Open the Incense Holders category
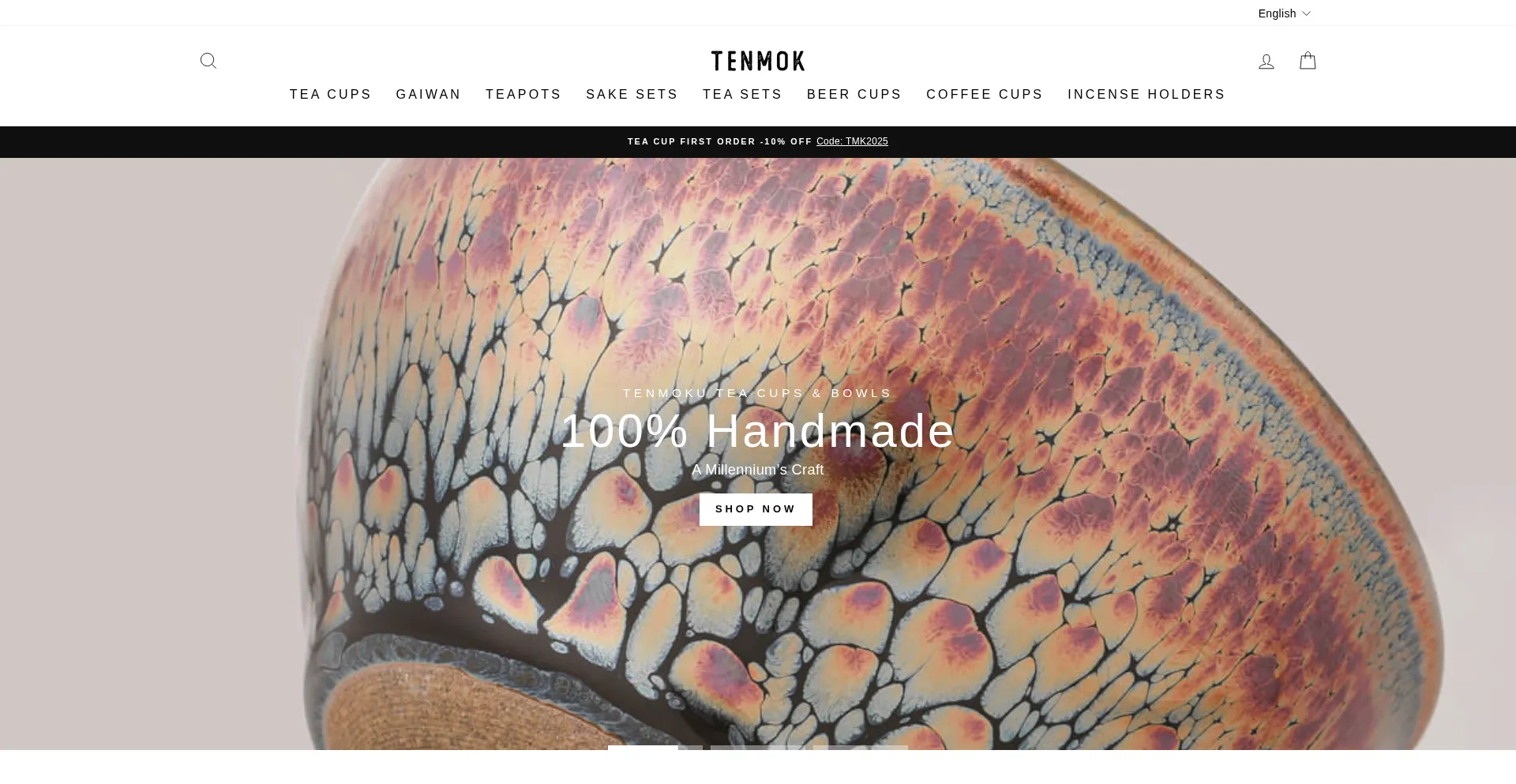 [1146, 95]
